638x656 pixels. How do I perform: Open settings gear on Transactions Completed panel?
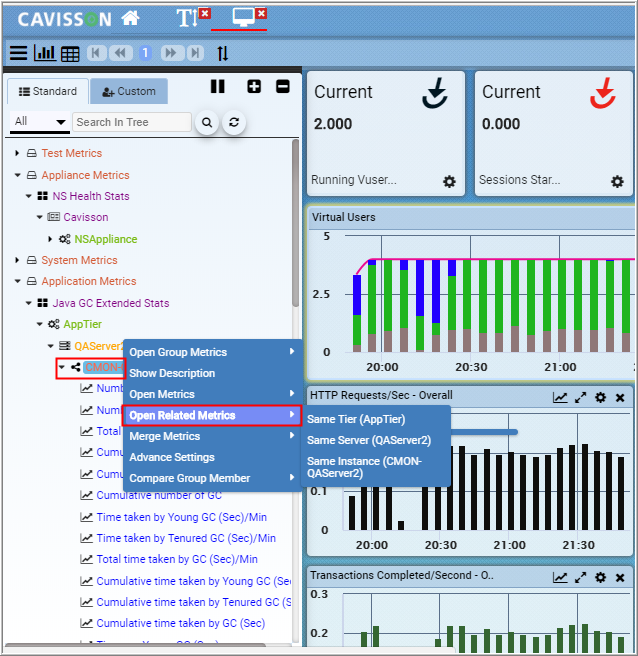600,577
